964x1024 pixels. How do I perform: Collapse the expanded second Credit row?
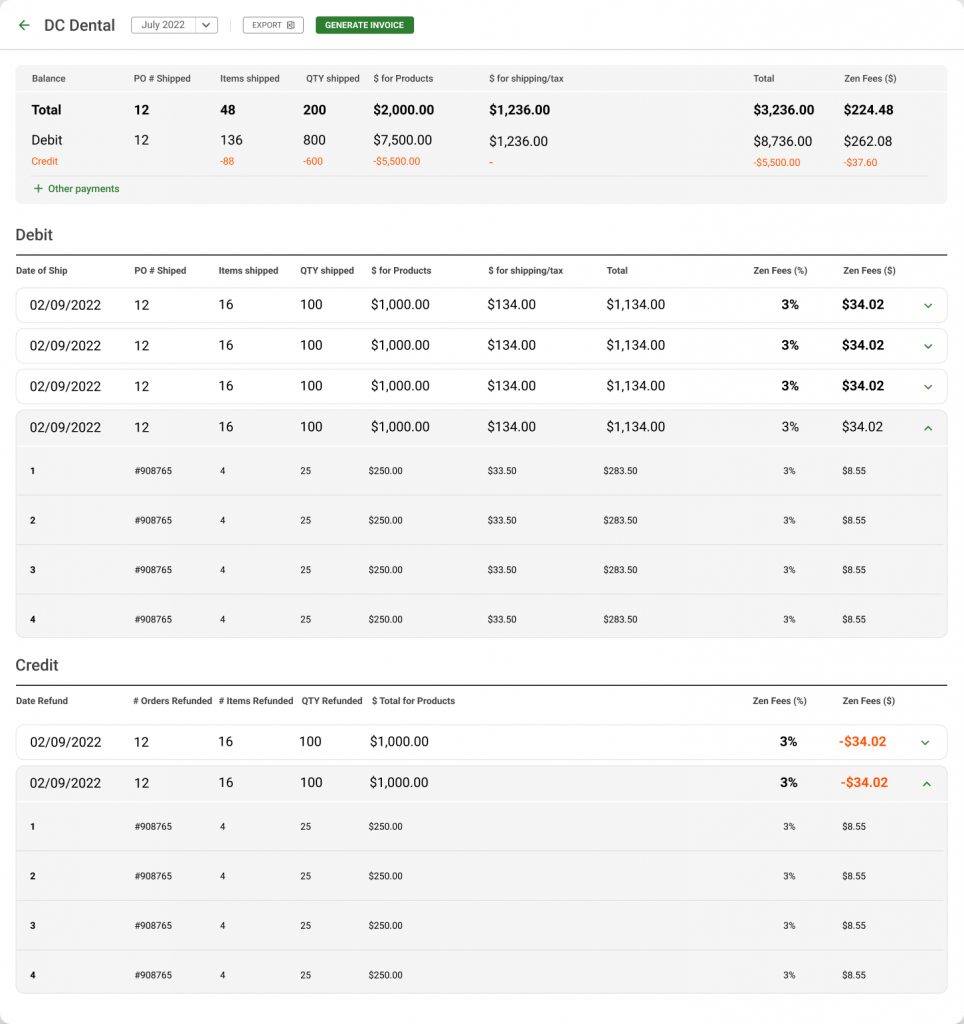(925, 784)
